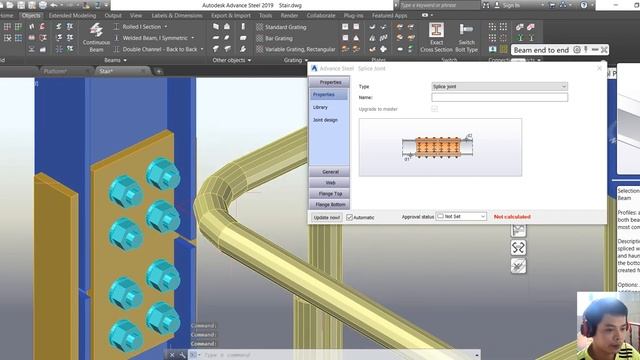Viewport: 640px width, 360px height.
Task: Open the Featured Apps ribbon tab
Action: click(389, 16)
